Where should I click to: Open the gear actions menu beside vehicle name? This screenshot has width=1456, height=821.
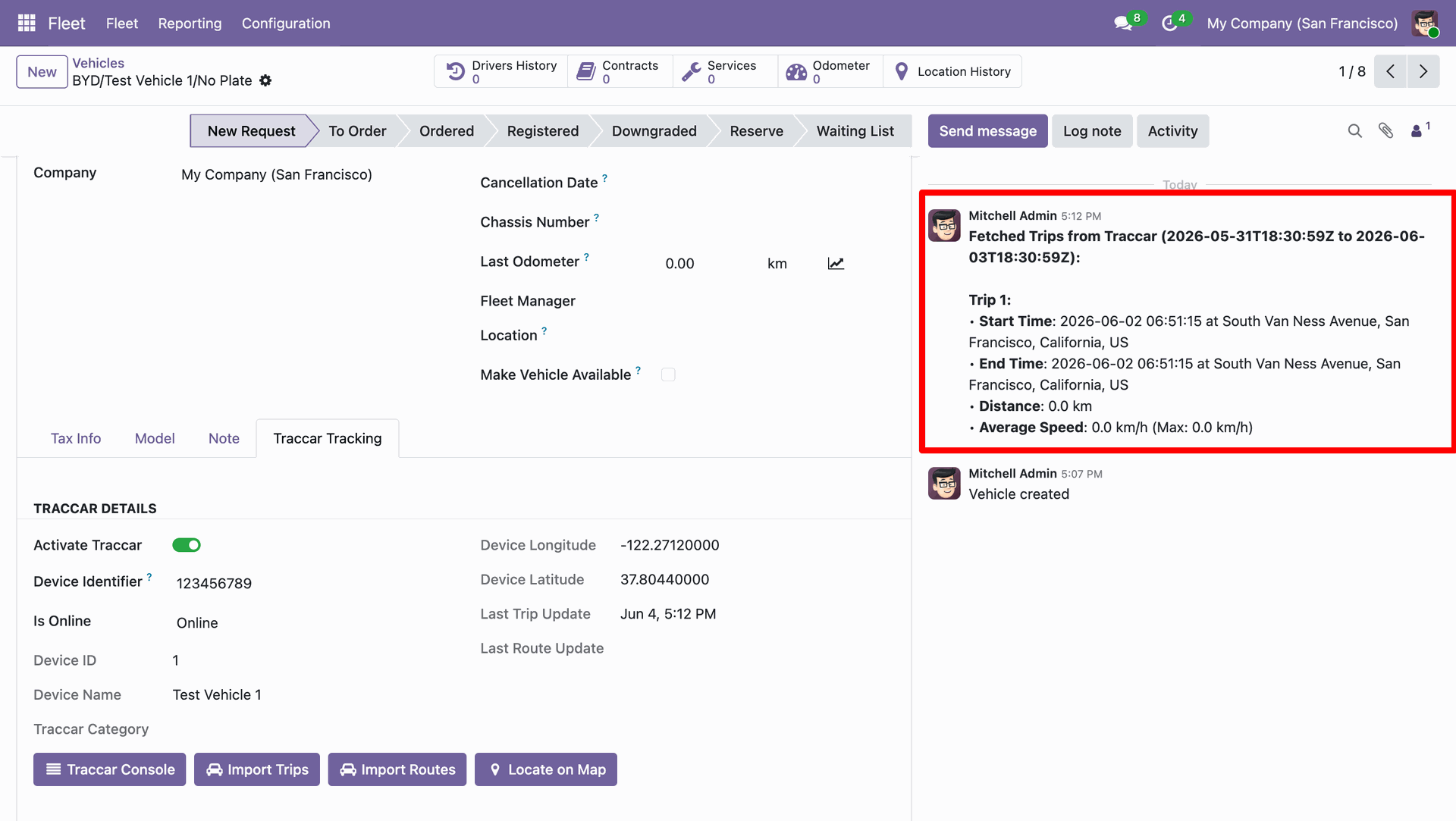click(265, 80)
